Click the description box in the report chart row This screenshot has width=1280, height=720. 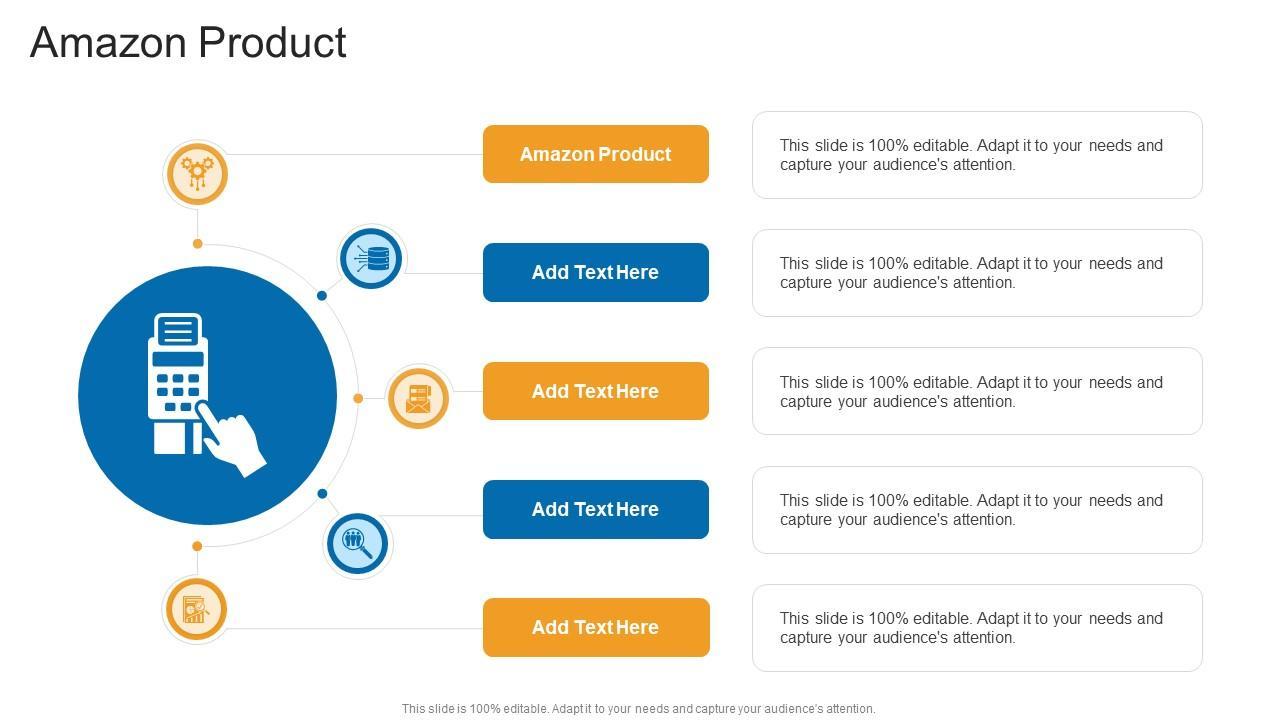(976, 628)
